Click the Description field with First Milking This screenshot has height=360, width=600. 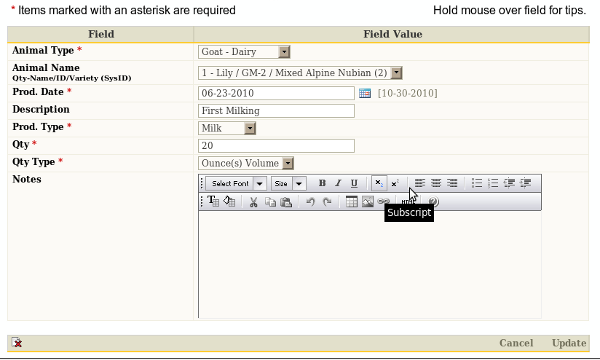pyautogui.click(x=276, y=111)
